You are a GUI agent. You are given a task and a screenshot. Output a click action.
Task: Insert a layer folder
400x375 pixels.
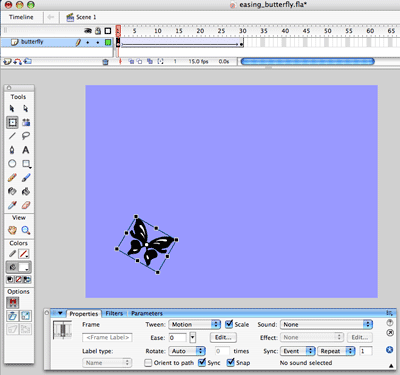click(28, 61)
